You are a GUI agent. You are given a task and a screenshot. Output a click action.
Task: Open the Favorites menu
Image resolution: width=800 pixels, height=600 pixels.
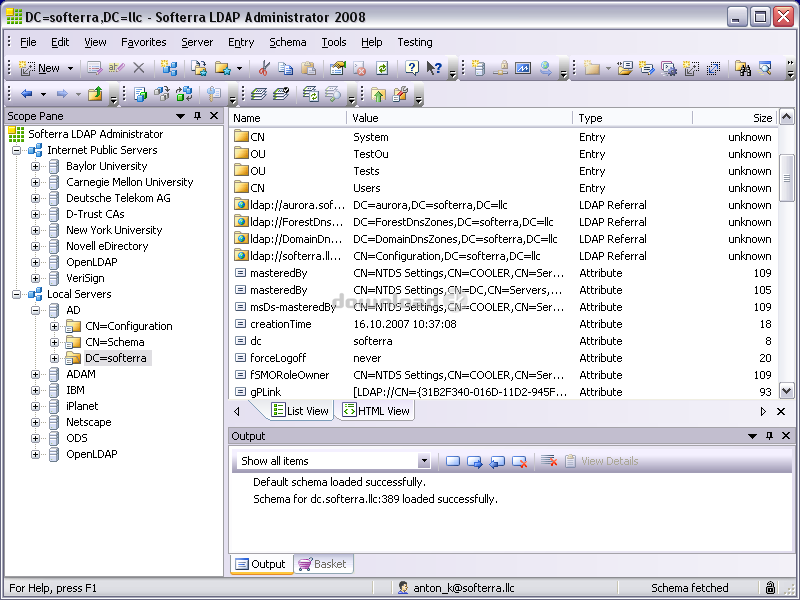coord(143,42)
